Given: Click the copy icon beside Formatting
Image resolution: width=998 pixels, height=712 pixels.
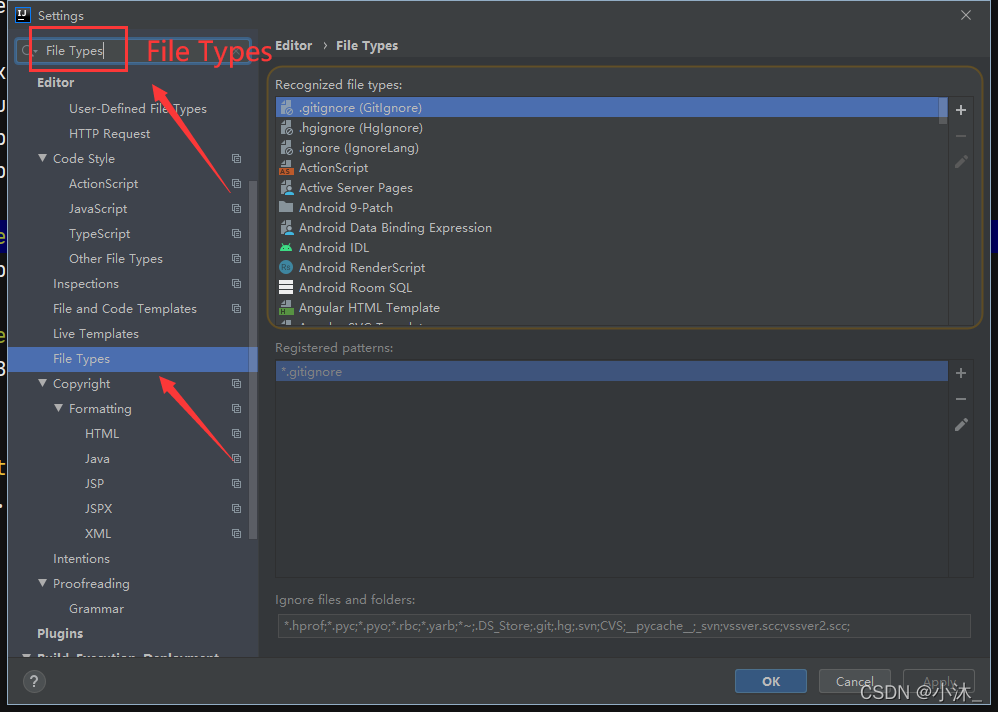Looking at the screenshot, I should click(236, 408).
